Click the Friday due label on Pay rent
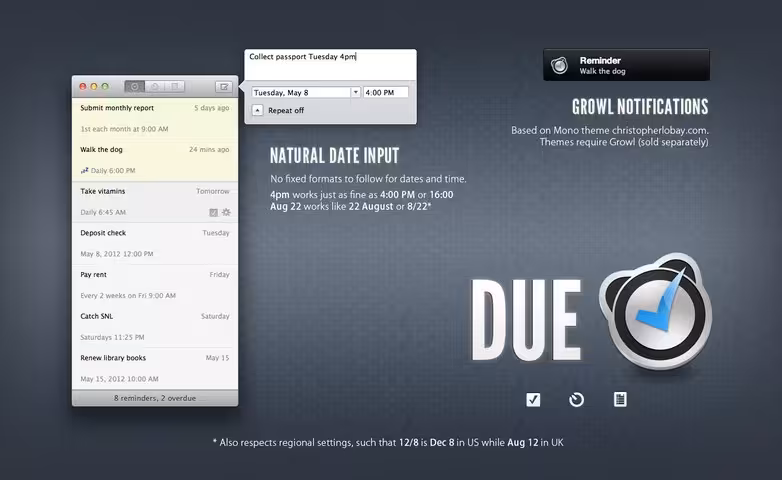The image size is (782, 480). (x=219, y=274)
